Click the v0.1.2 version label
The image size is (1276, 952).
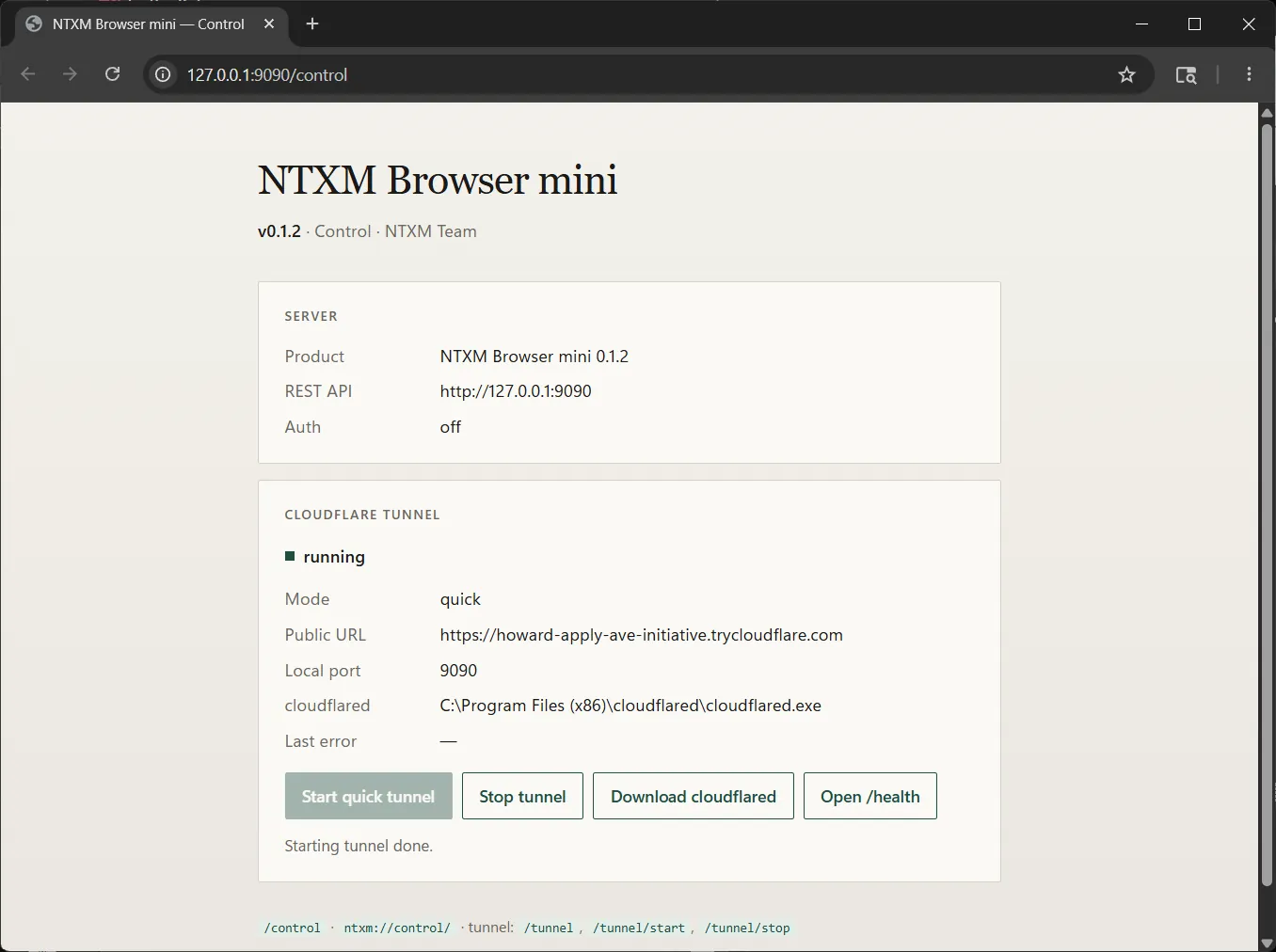click(279, 231)
